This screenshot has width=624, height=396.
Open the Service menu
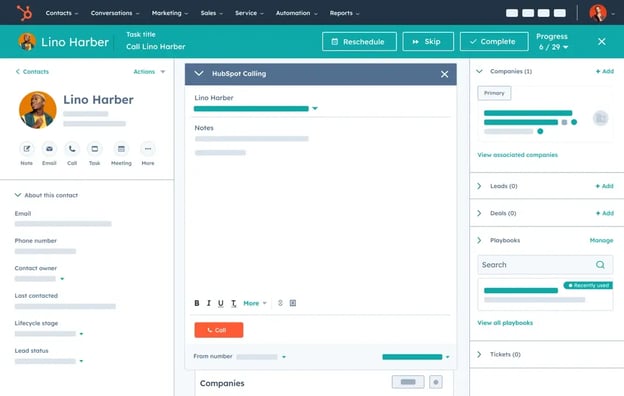249,13
